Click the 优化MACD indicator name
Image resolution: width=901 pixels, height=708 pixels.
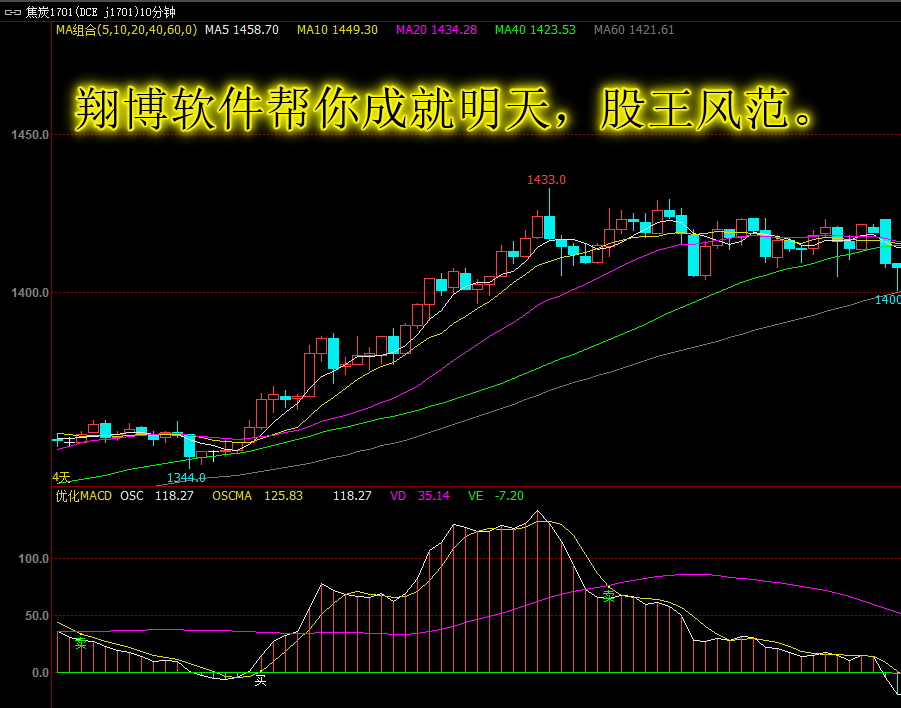click(84, 496)
